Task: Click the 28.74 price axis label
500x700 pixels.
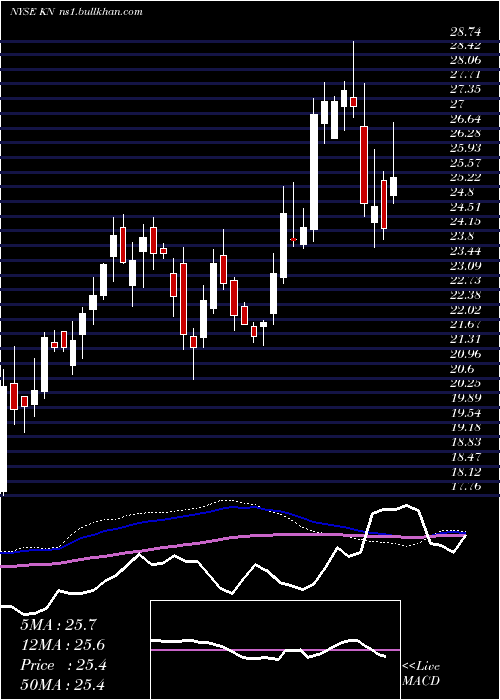Action: pos(465,32)
